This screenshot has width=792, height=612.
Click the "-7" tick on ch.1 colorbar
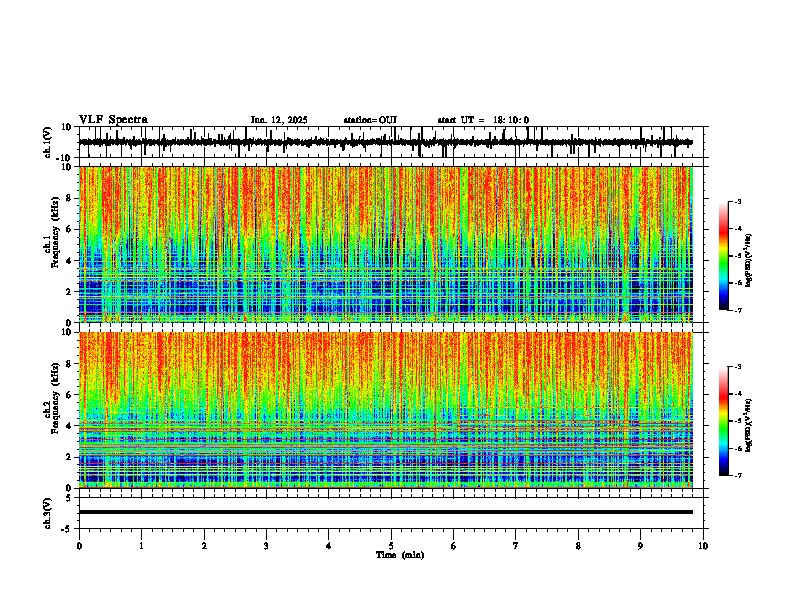pyautogui.click(x=737, y=310)
